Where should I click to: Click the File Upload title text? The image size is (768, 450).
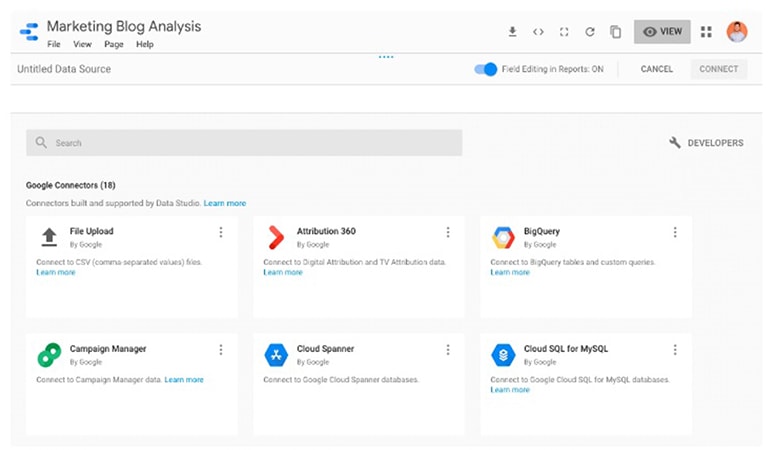92,231
